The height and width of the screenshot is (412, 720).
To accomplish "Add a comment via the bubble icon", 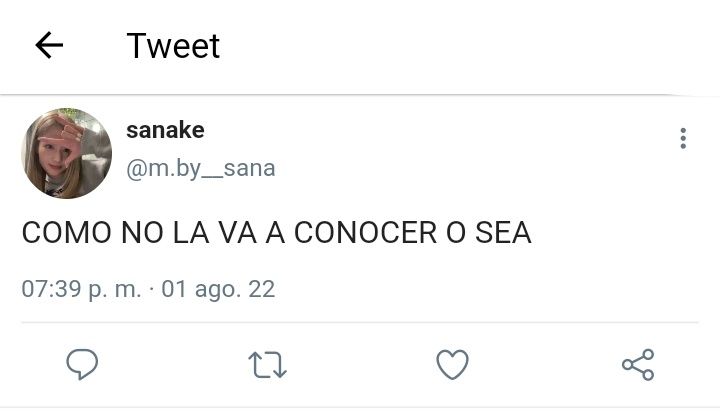I will coord(82,364).
